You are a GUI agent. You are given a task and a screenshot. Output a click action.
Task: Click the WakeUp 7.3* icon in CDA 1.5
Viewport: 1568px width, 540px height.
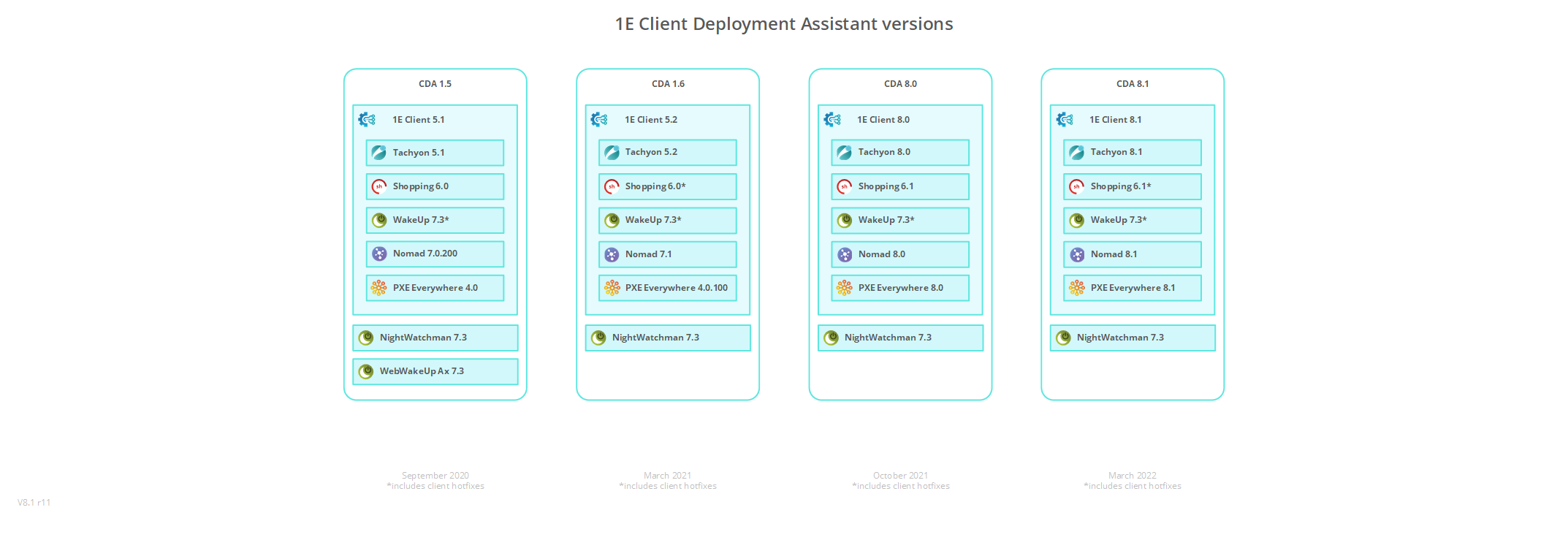pos(379,220)
